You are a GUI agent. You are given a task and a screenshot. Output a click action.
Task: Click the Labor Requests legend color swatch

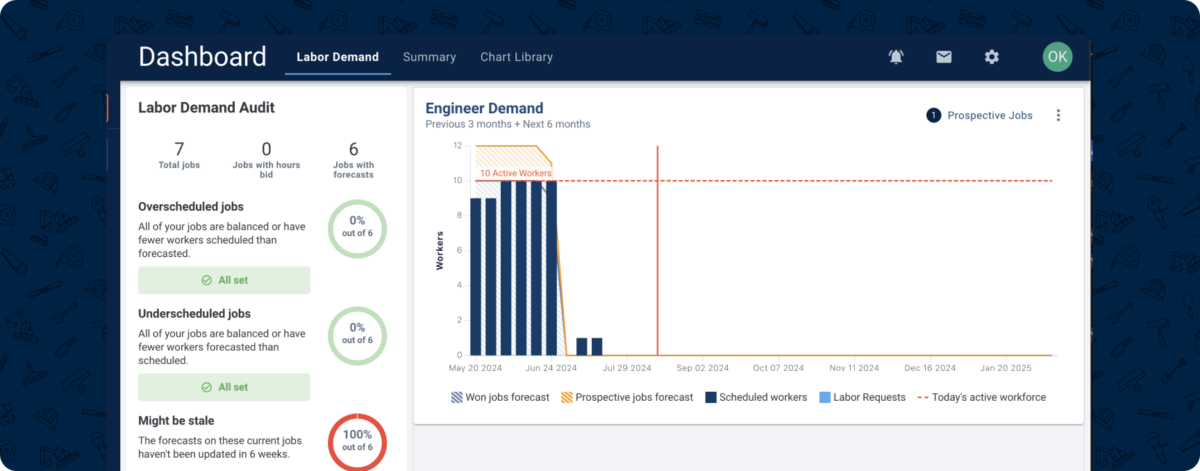pyautogui.click(x=825, y=397)
